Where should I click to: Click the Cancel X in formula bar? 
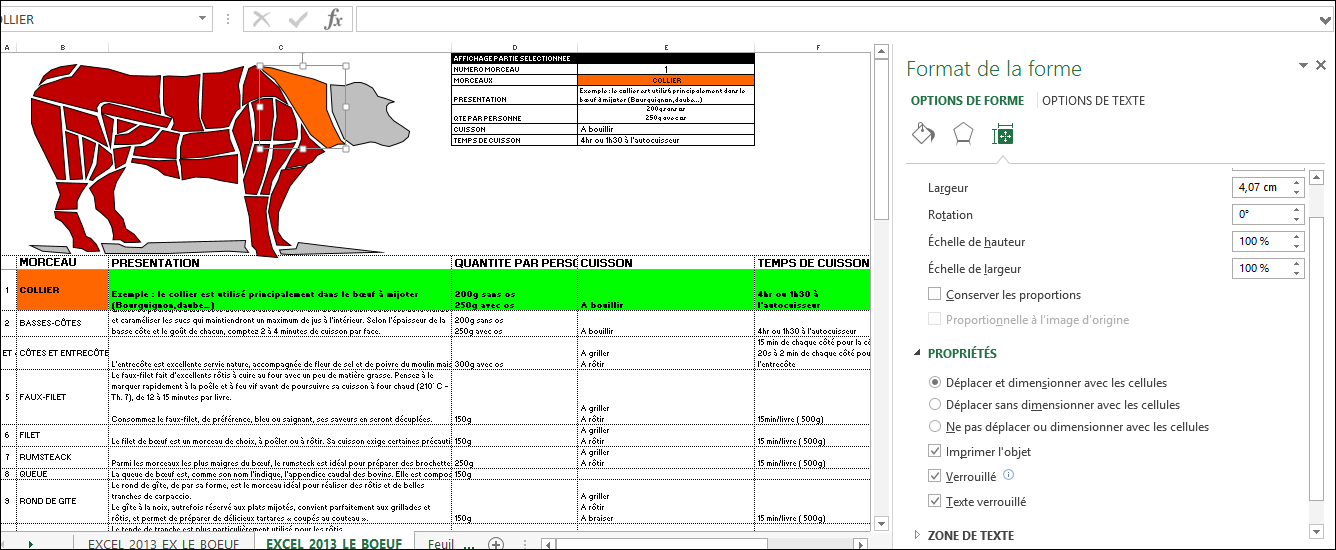[x=262, y=19]
